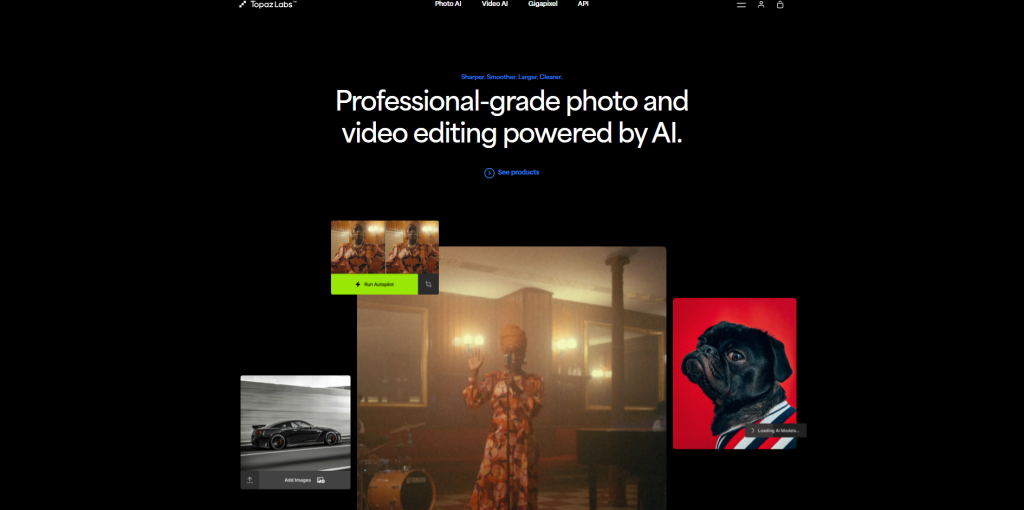Click the upload arrow icon under car photo
The image size is (1024, 510).
click(x=249, y=480)
